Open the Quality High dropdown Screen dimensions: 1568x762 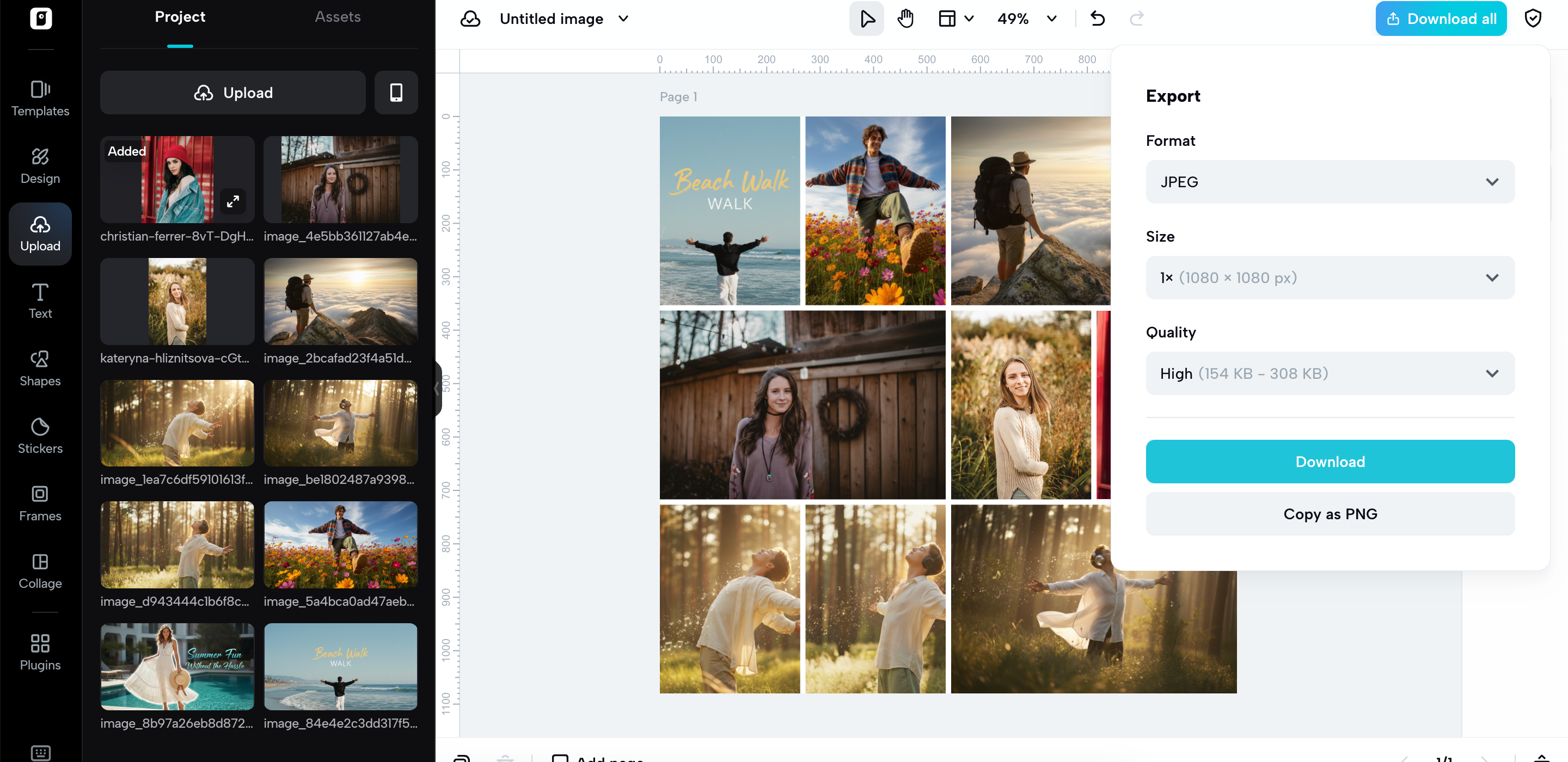[1330, 373]
